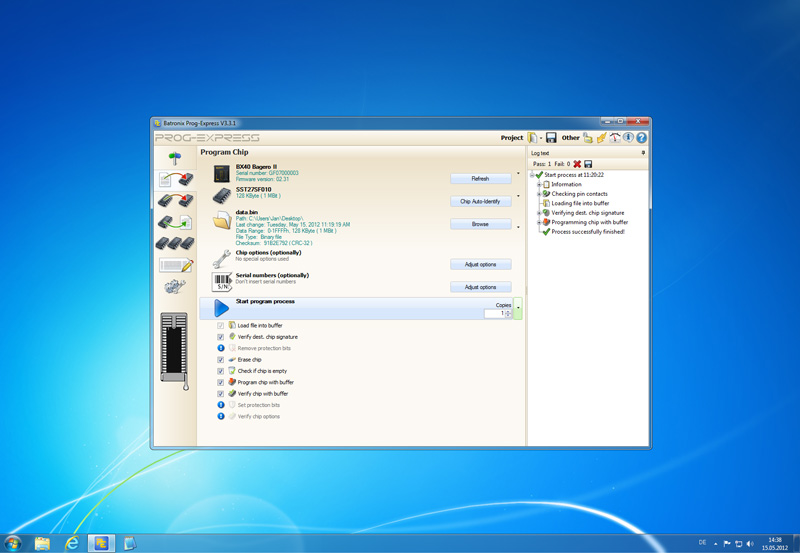Open the gauge meter tool in toolbar
Screen dimensions: 800x553
(x=615, y=138)
